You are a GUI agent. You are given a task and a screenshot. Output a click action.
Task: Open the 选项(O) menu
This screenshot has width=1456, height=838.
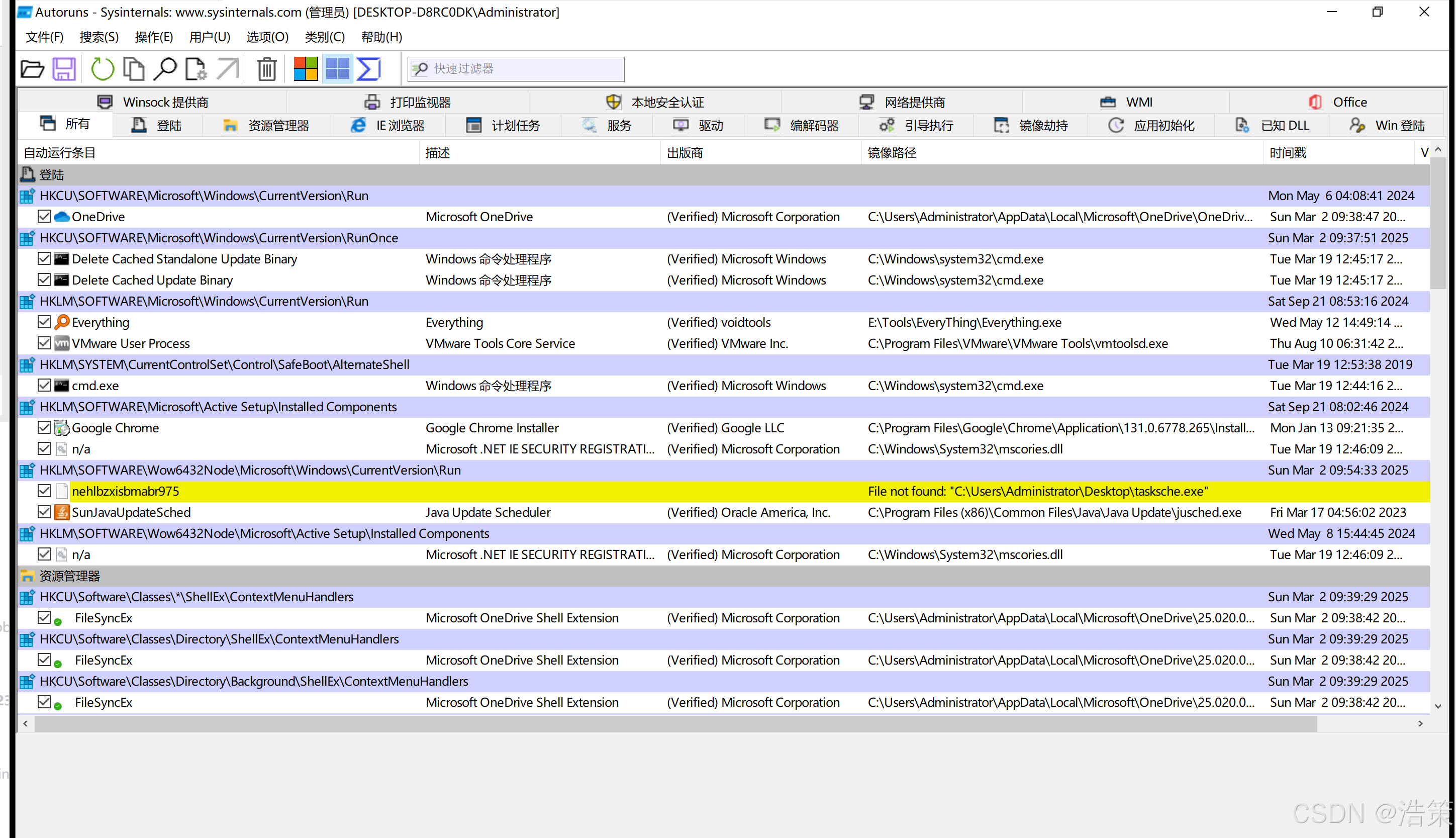point(267,37)
